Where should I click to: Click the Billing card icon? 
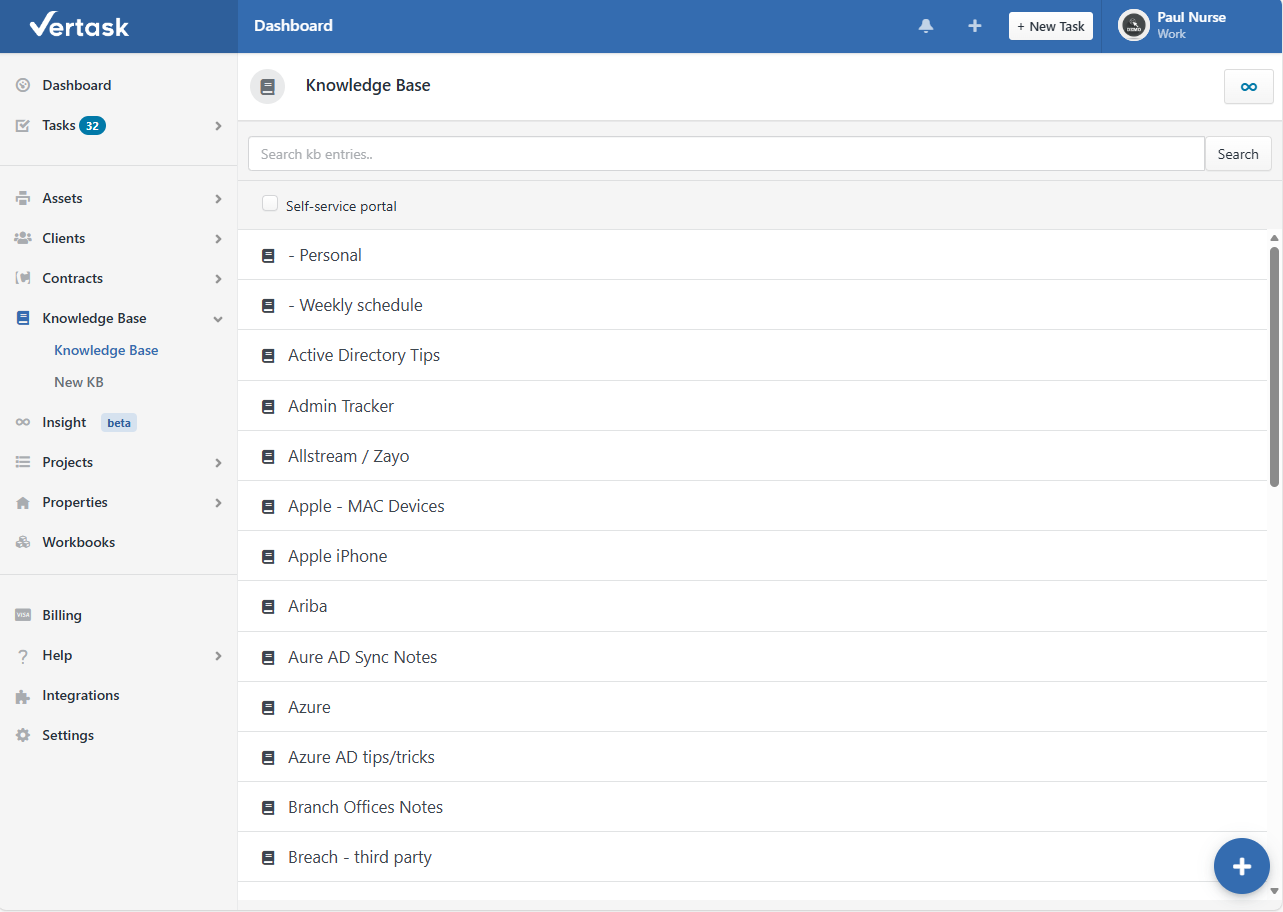(x=21, y=615)
